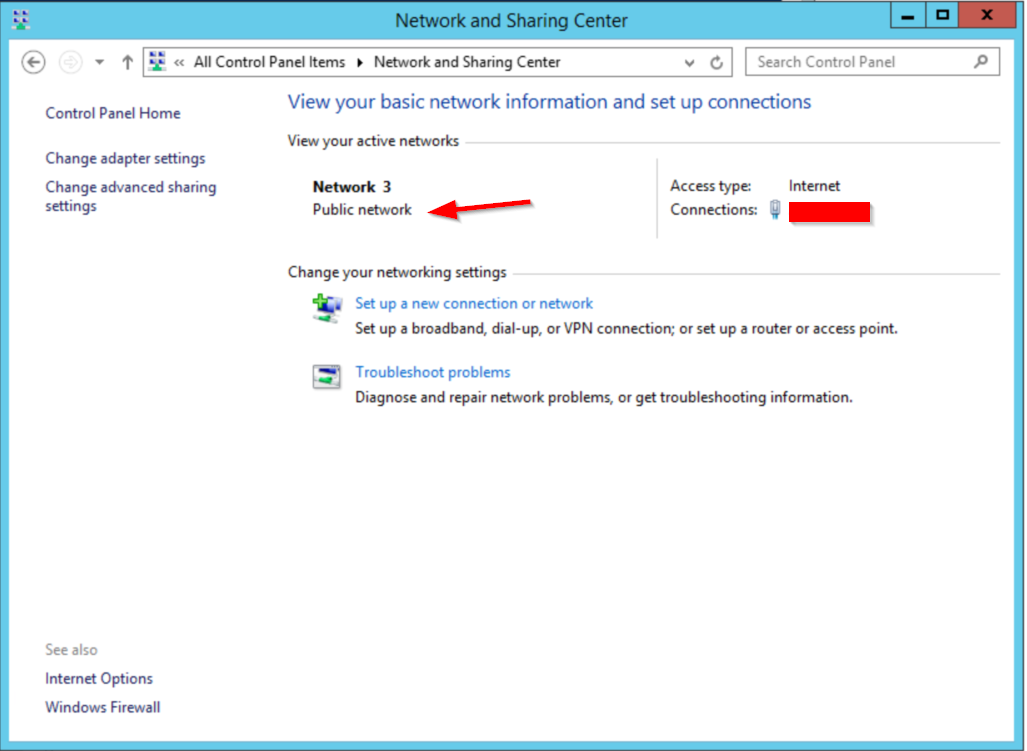Open the address bar history dropdown

click(x=689, y=63)
